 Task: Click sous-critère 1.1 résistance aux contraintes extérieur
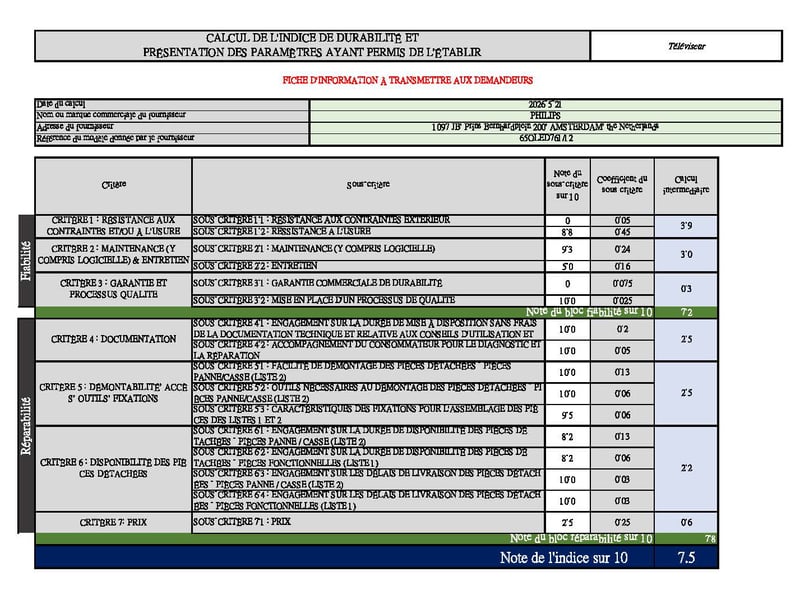tap(368, 220)
